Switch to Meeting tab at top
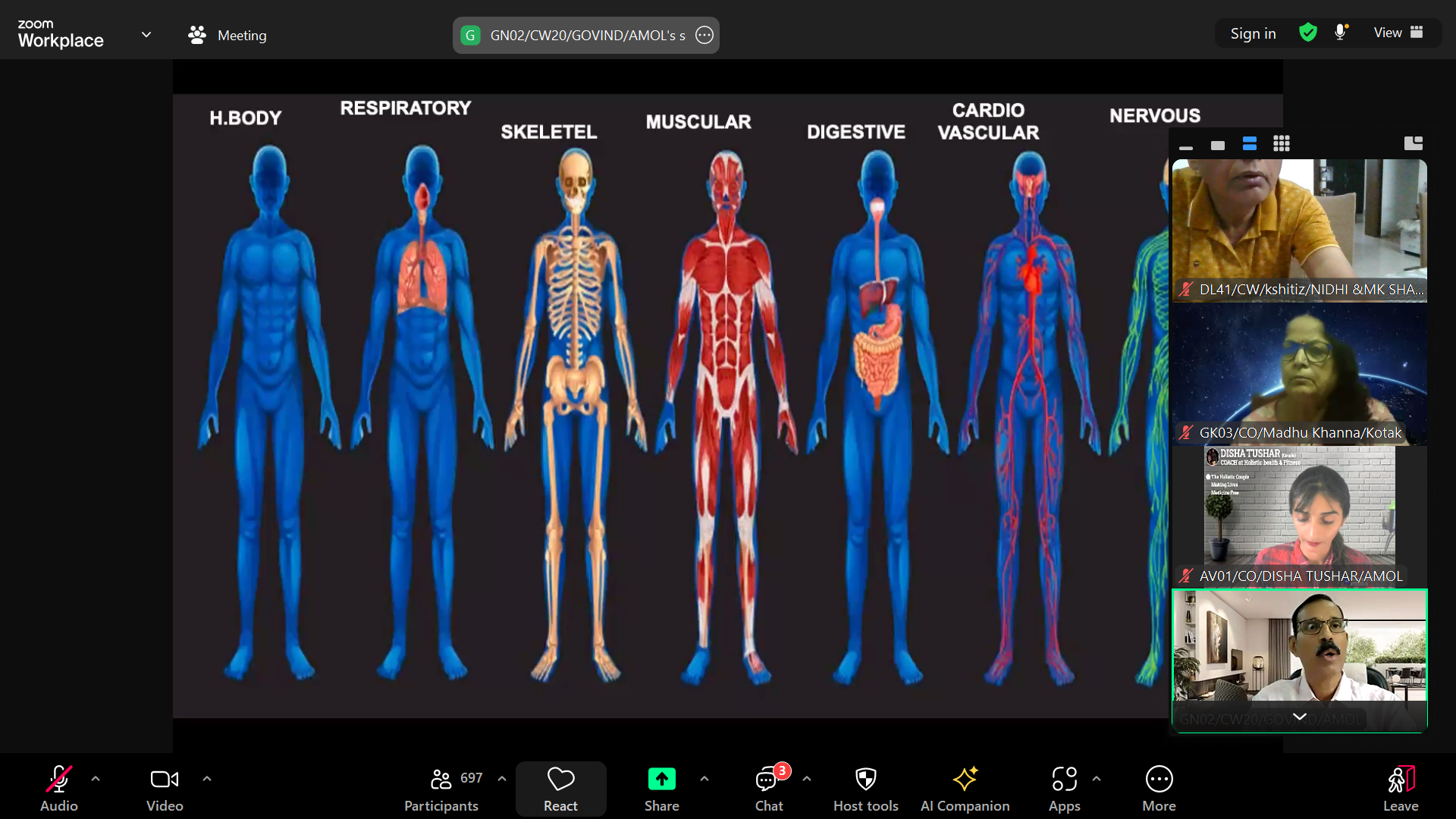The height and width of the screenshot is (819, 1456). 227,35
